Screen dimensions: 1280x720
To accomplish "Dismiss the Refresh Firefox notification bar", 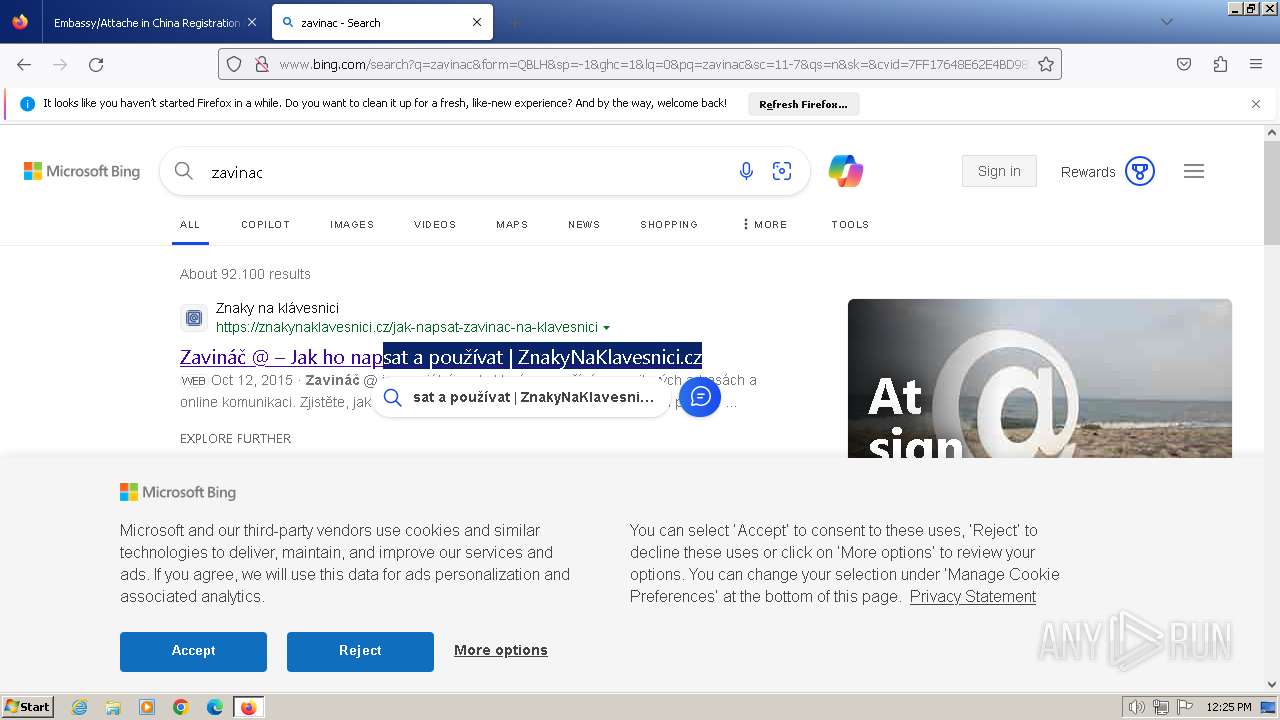I will 1256,104.
